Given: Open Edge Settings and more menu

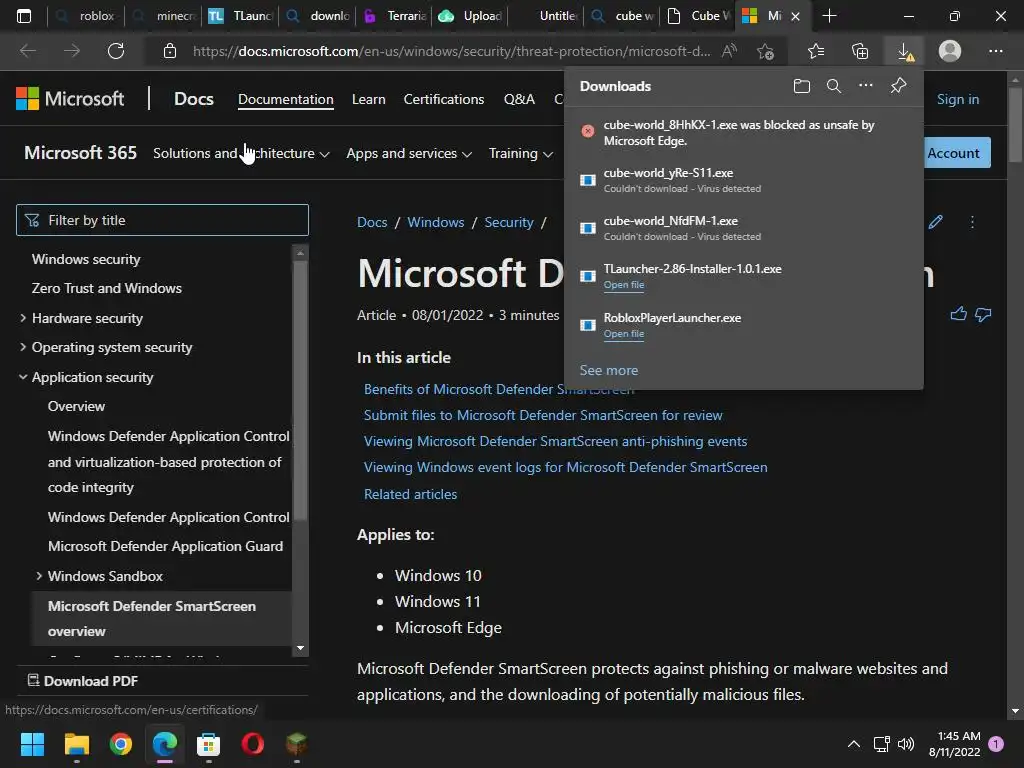Looking at the screenshot, I should pos(995,51).
